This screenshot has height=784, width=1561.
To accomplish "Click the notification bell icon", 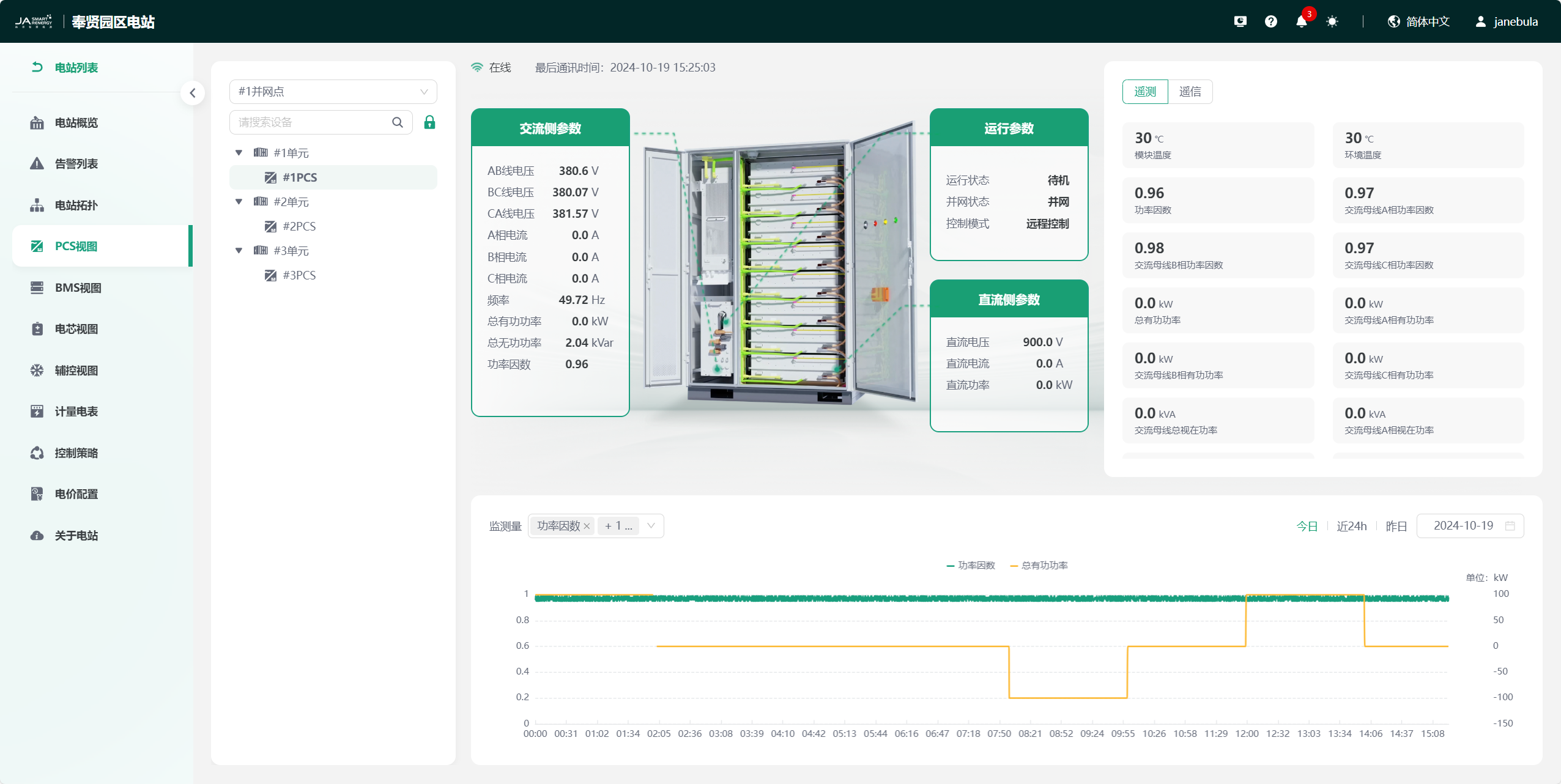I will coord(1301,22).
